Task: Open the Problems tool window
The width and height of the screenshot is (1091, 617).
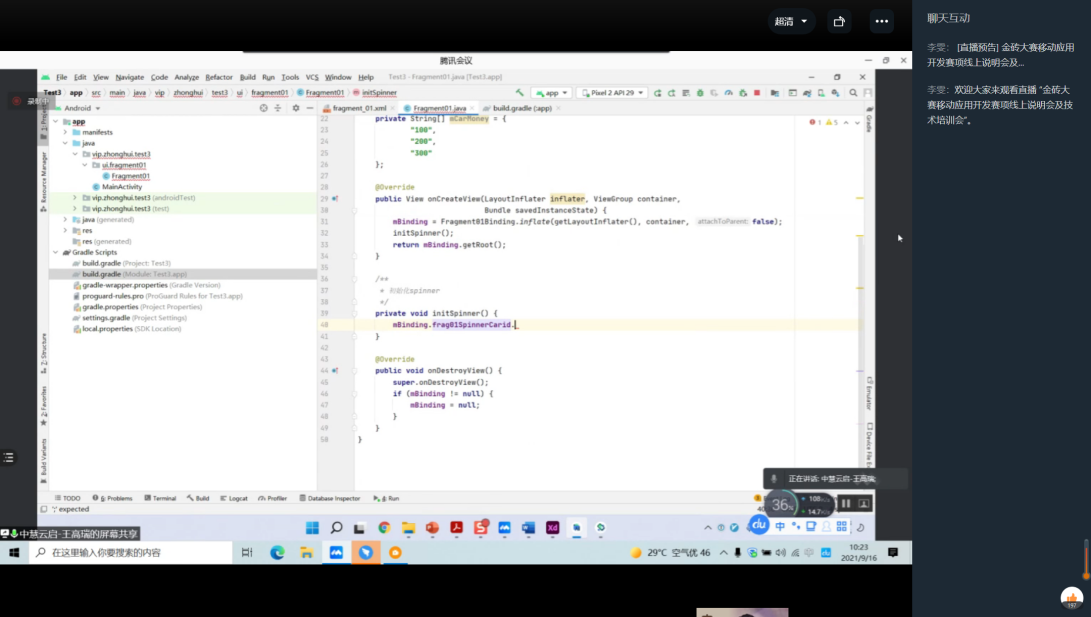Action: tap(113, 498)
